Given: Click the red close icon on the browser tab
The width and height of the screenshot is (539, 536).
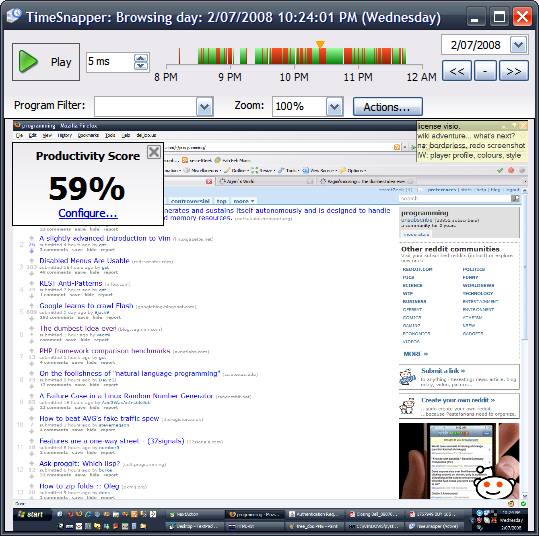Looking at the screenshot, I should 209,181.
